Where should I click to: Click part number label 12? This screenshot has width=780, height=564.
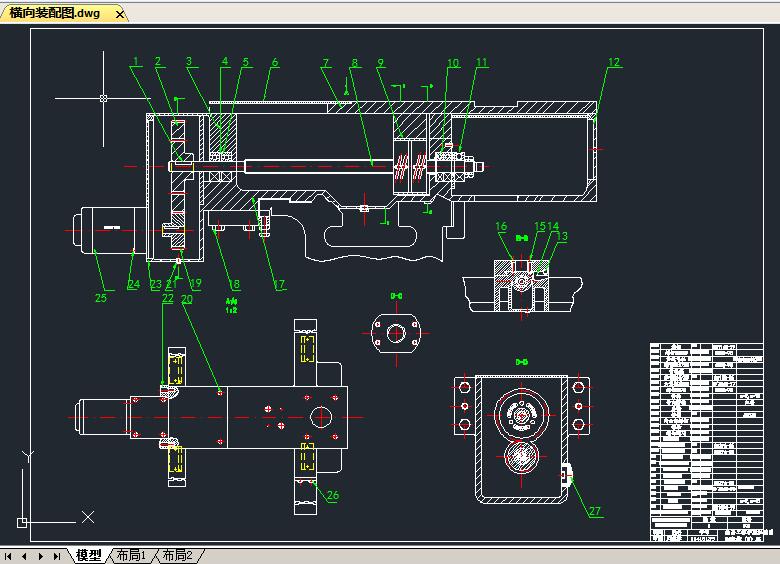click(x=613, y=62)
